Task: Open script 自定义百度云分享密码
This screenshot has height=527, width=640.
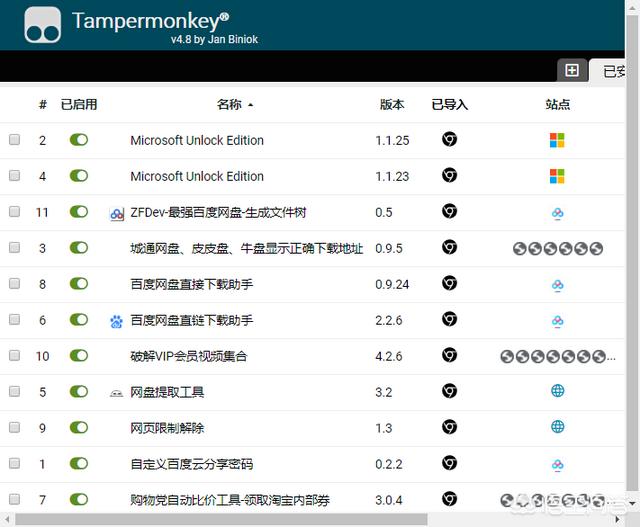Action: point(191,464)
